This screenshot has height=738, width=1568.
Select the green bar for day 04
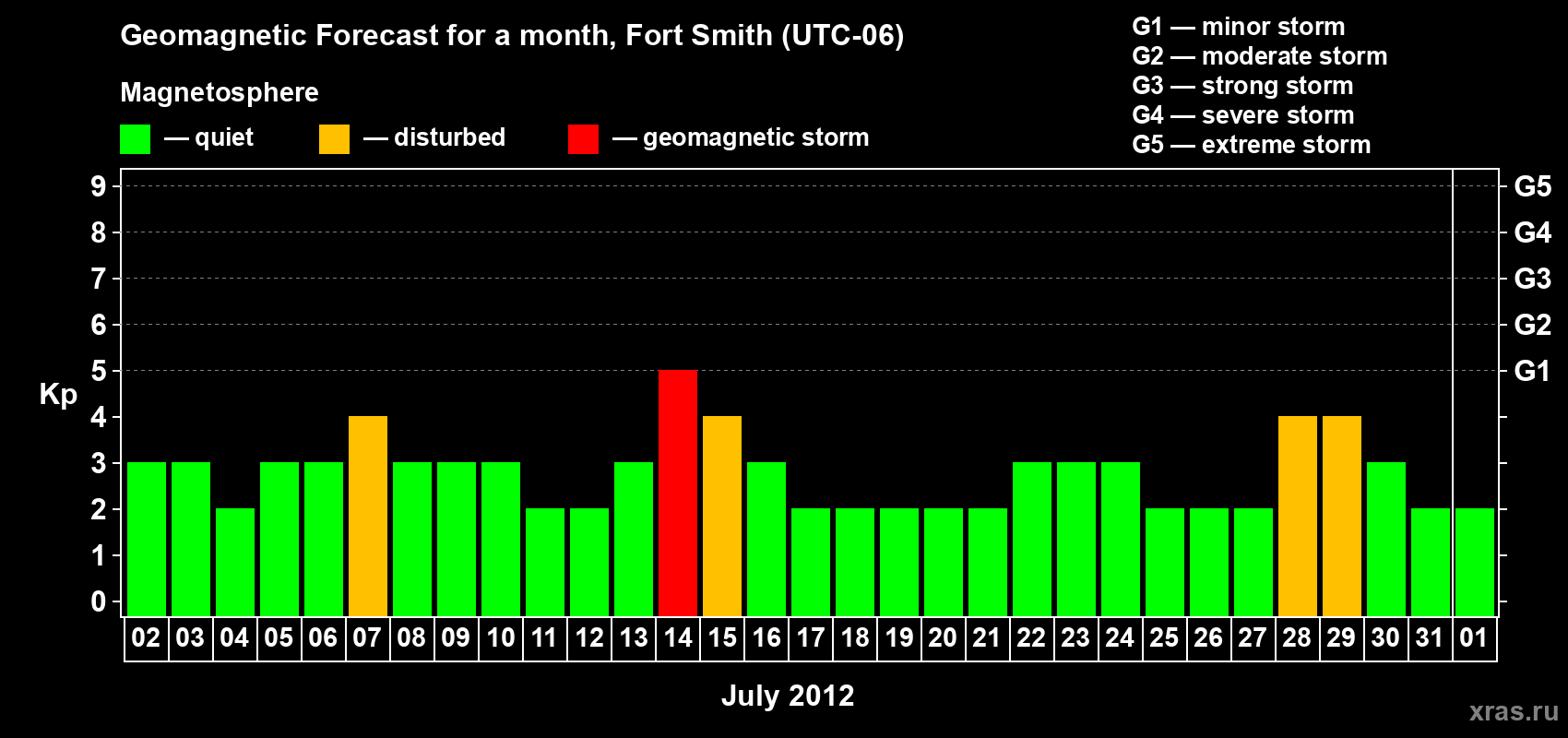pos(235,562)
